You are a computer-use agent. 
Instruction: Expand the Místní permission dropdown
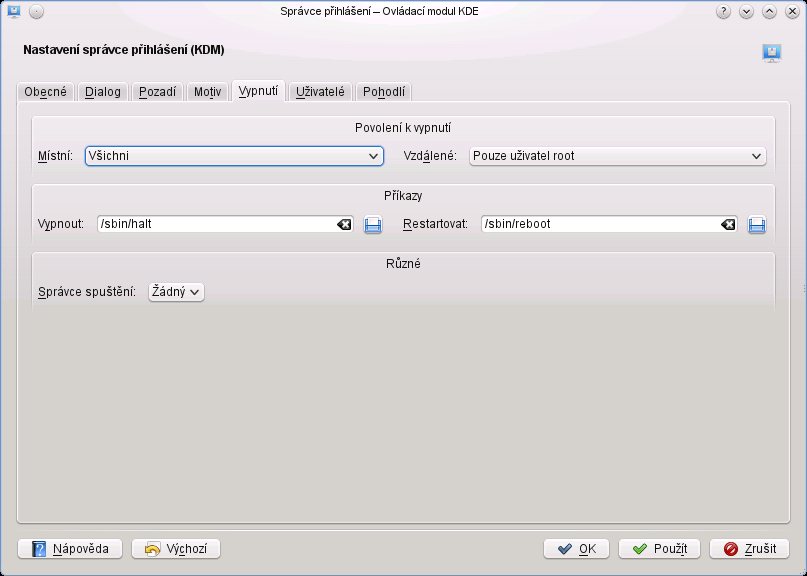(234, 156)
